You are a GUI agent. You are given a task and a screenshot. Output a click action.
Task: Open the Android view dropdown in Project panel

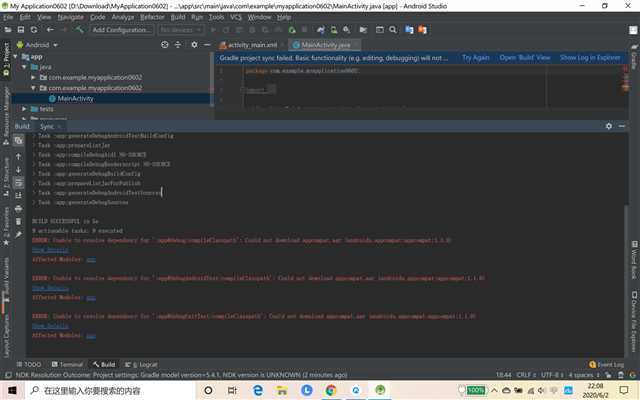pos(37,45)
